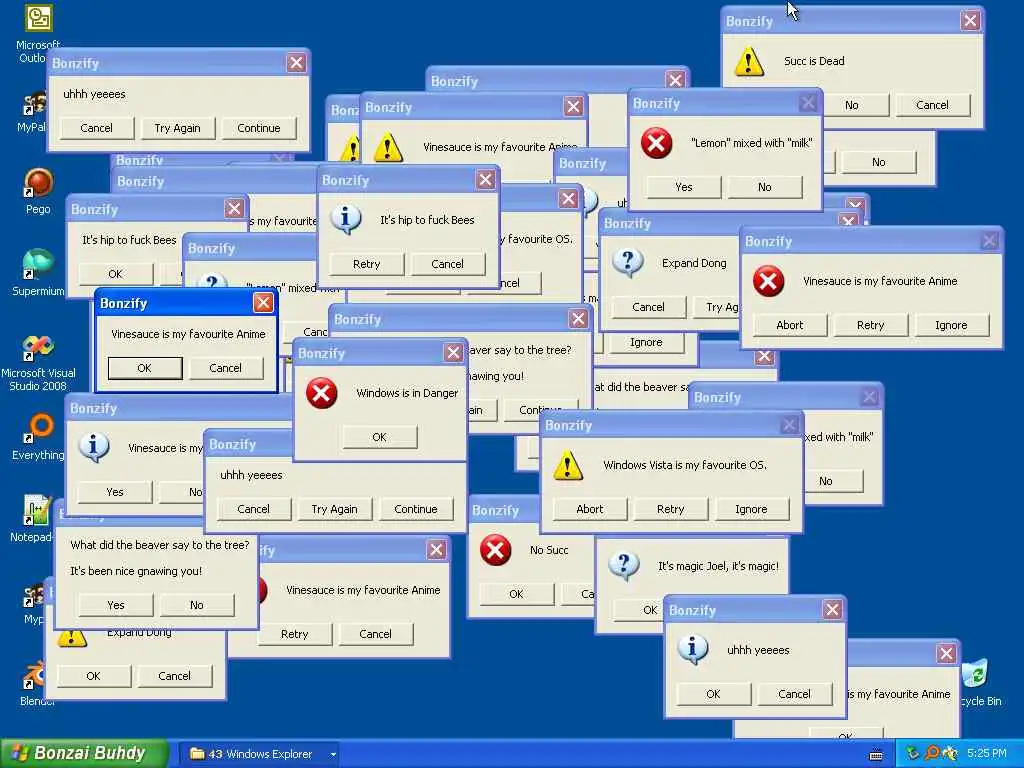
Task: Click OK in the No Succ dialog
Action: click(516, 594)
